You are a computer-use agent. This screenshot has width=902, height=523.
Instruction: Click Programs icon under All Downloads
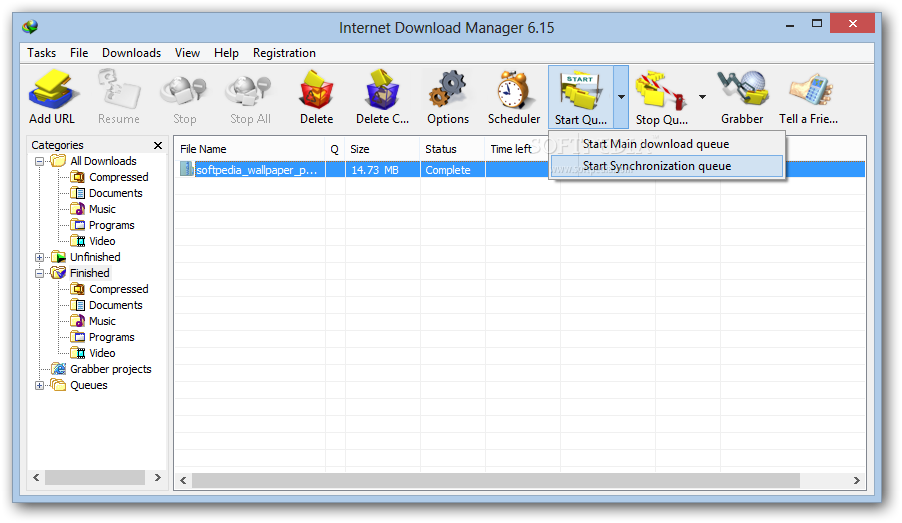coord(78,225)
